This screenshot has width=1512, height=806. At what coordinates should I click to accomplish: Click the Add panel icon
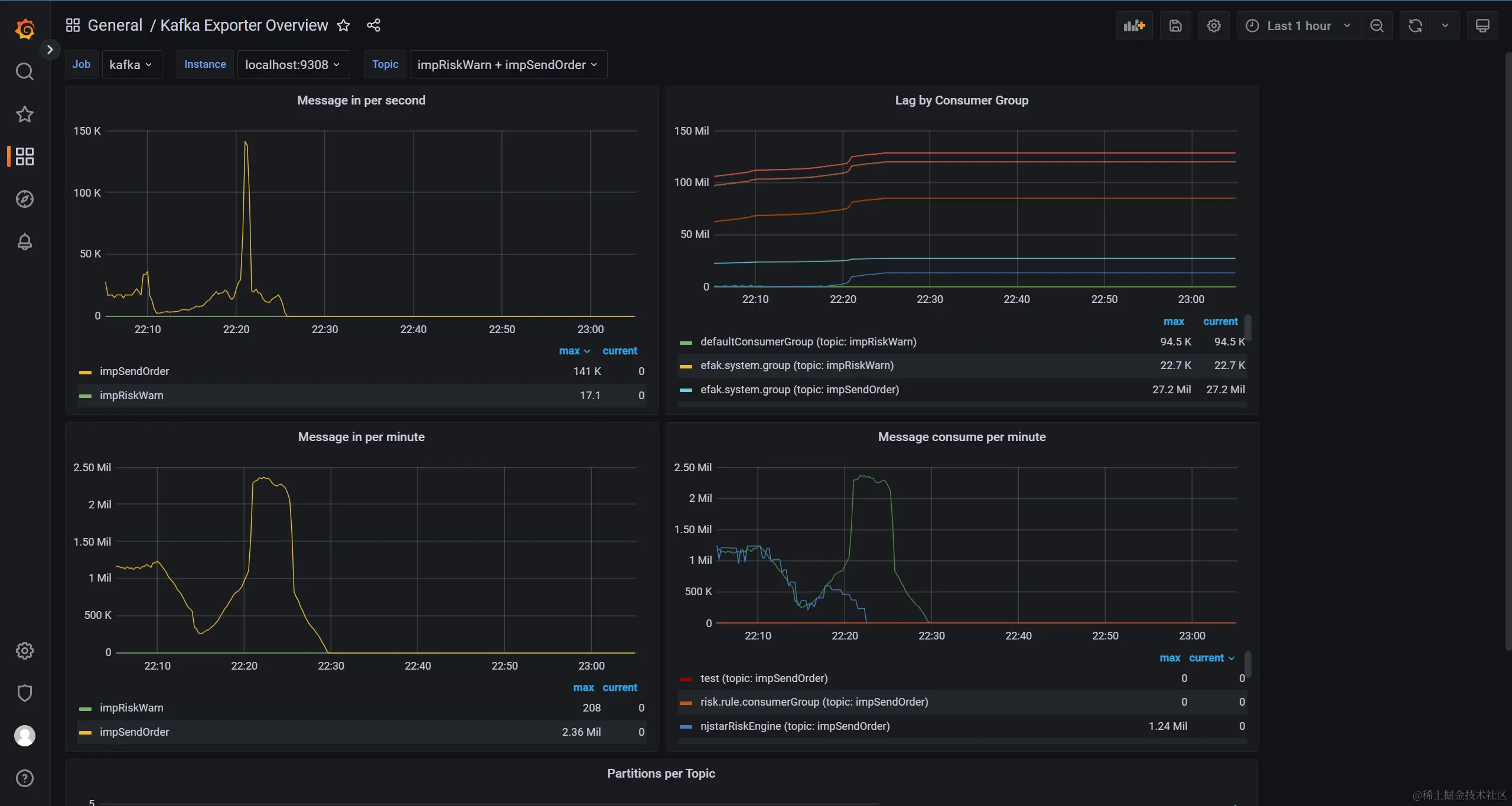click(1134, 26)
